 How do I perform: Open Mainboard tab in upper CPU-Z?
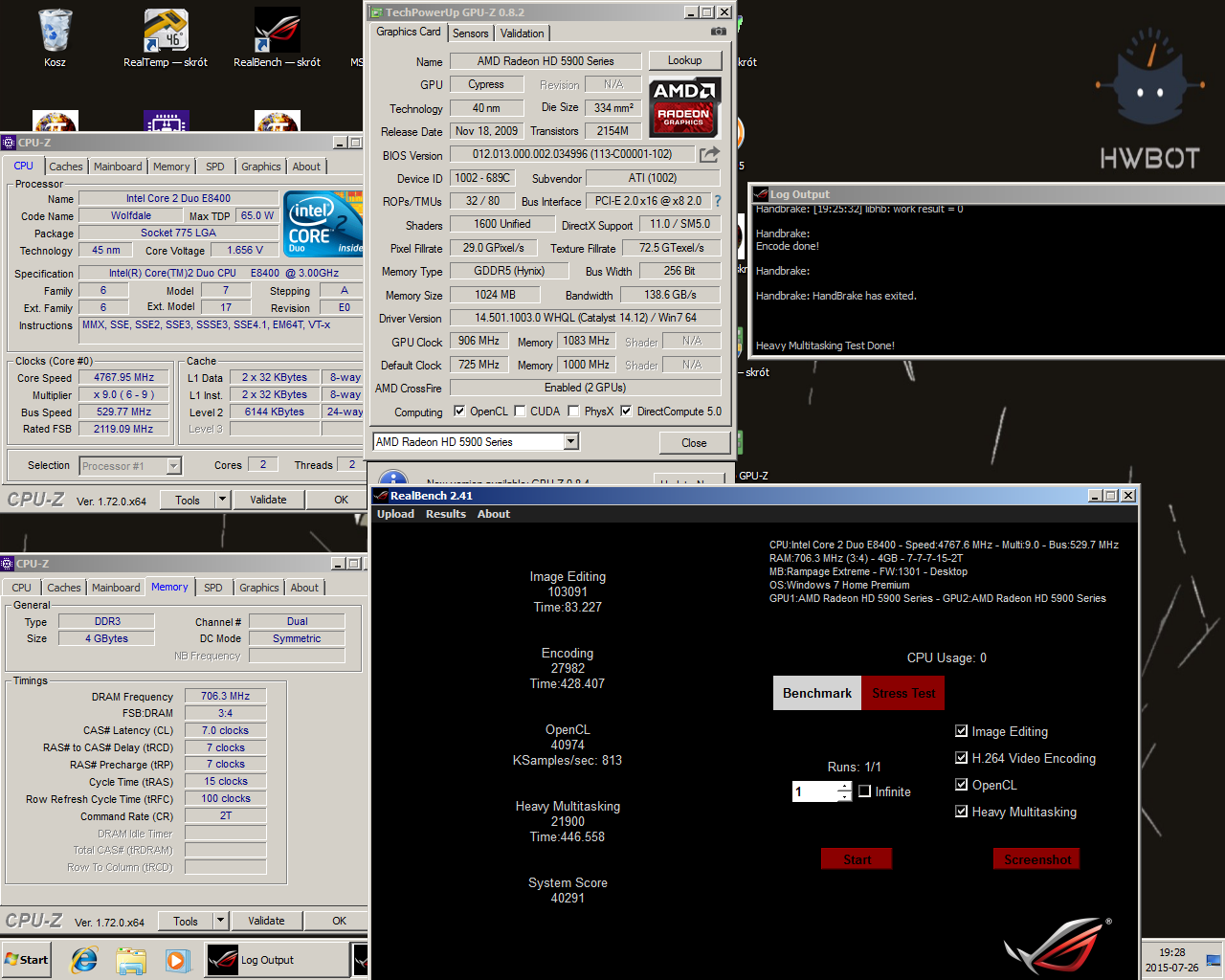118,167
